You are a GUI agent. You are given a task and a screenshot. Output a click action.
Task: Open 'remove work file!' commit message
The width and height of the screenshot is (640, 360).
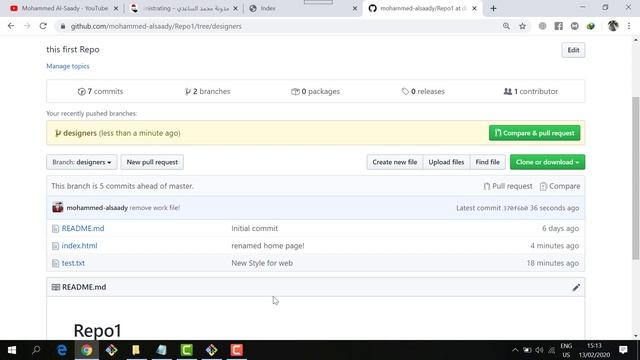(155, 208)
